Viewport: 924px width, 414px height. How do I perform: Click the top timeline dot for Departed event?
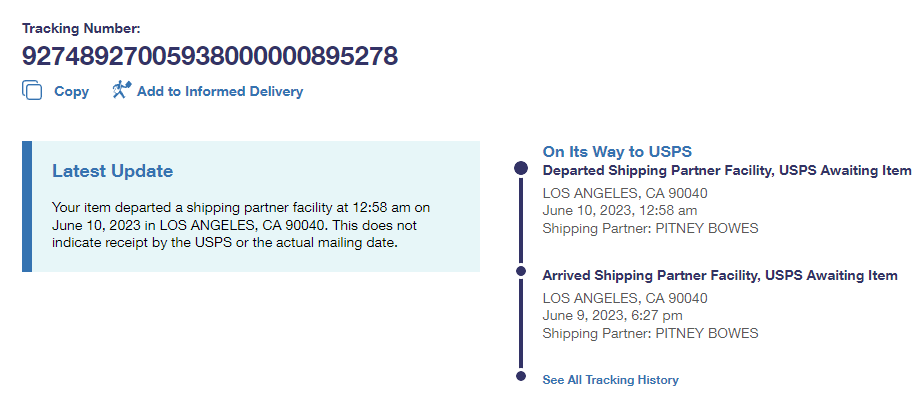coord(520,169)
